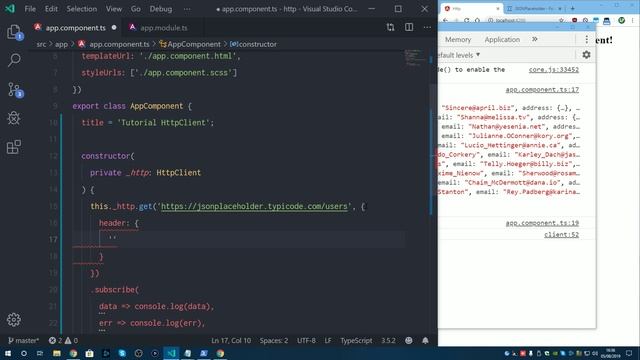Click the src breadcrumb segment
Screen dimensions: 640x360
41,44
